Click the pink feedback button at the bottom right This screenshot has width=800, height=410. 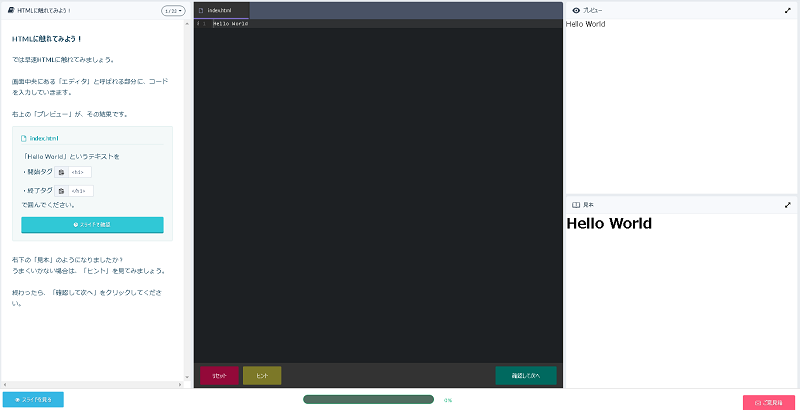coord(769,402)
